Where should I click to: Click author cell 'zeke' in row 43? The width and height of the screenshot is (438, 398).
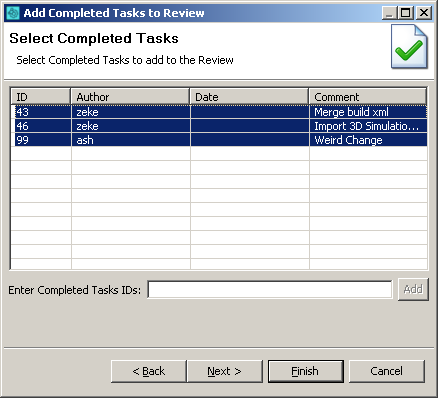click(131, 112)
